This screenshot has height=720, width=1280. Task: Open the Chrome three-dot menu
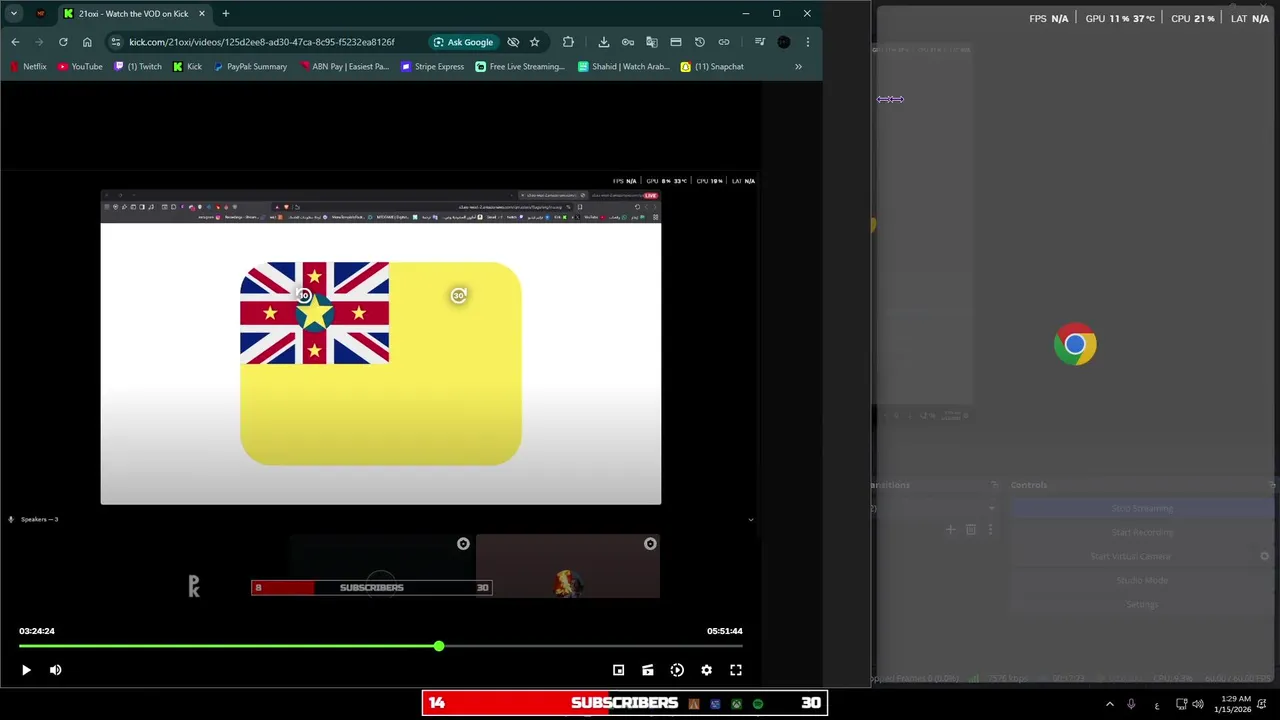tap(808, 42)
